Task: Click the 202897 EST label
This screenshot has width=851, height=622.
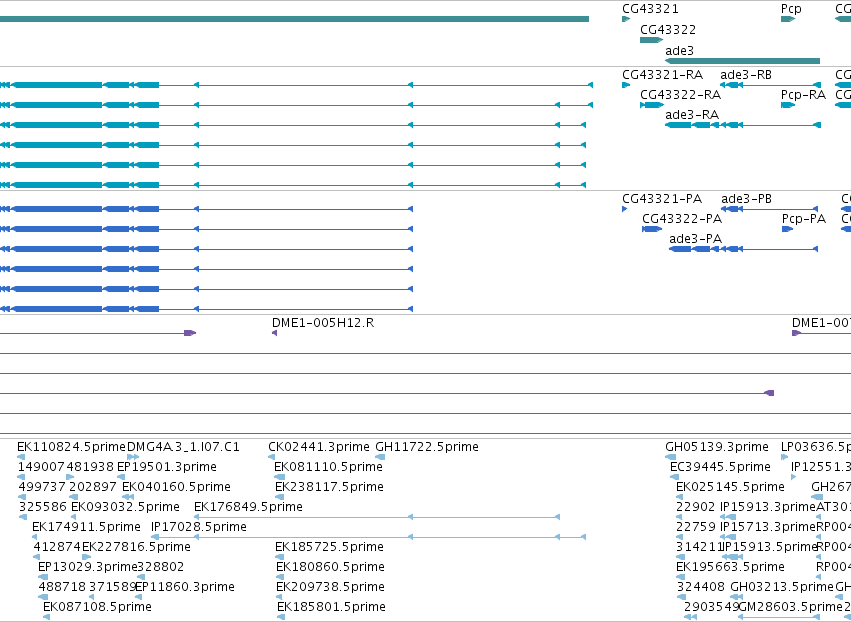Action: click(93, 487)
